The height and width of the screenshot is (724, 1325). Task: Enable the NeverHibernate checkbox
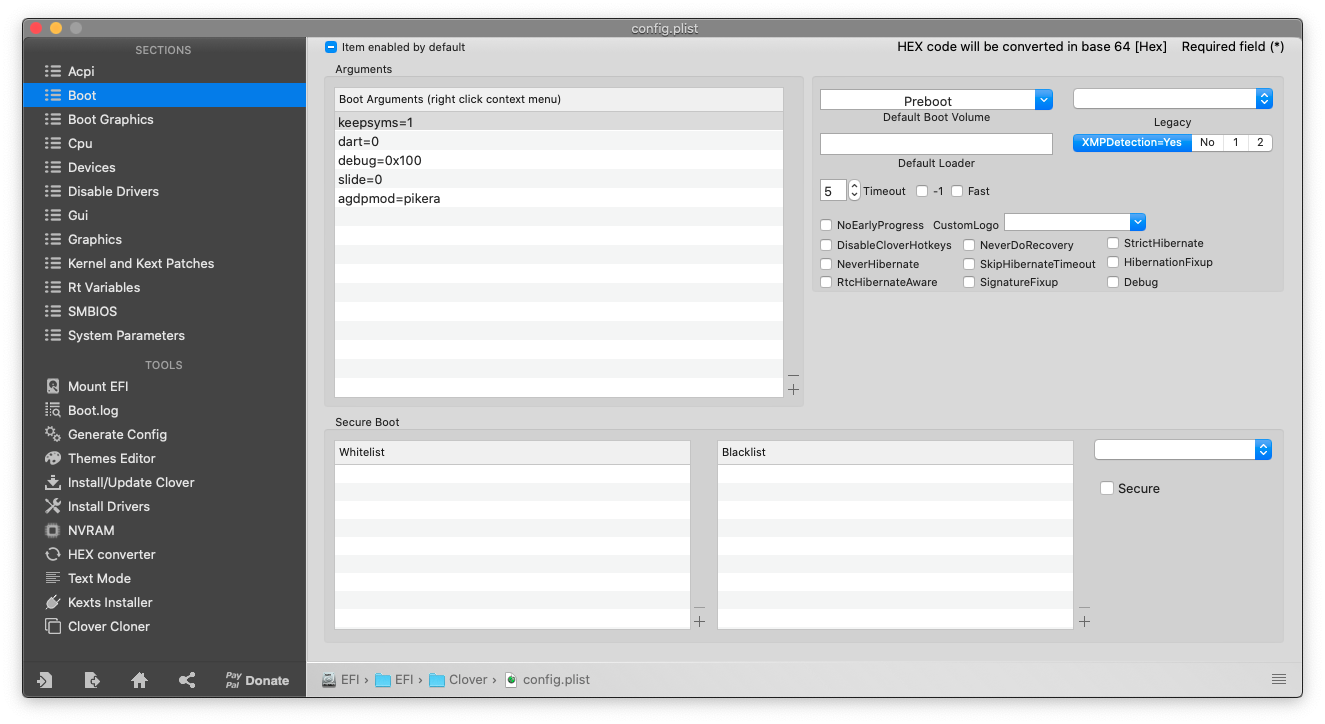826,264
